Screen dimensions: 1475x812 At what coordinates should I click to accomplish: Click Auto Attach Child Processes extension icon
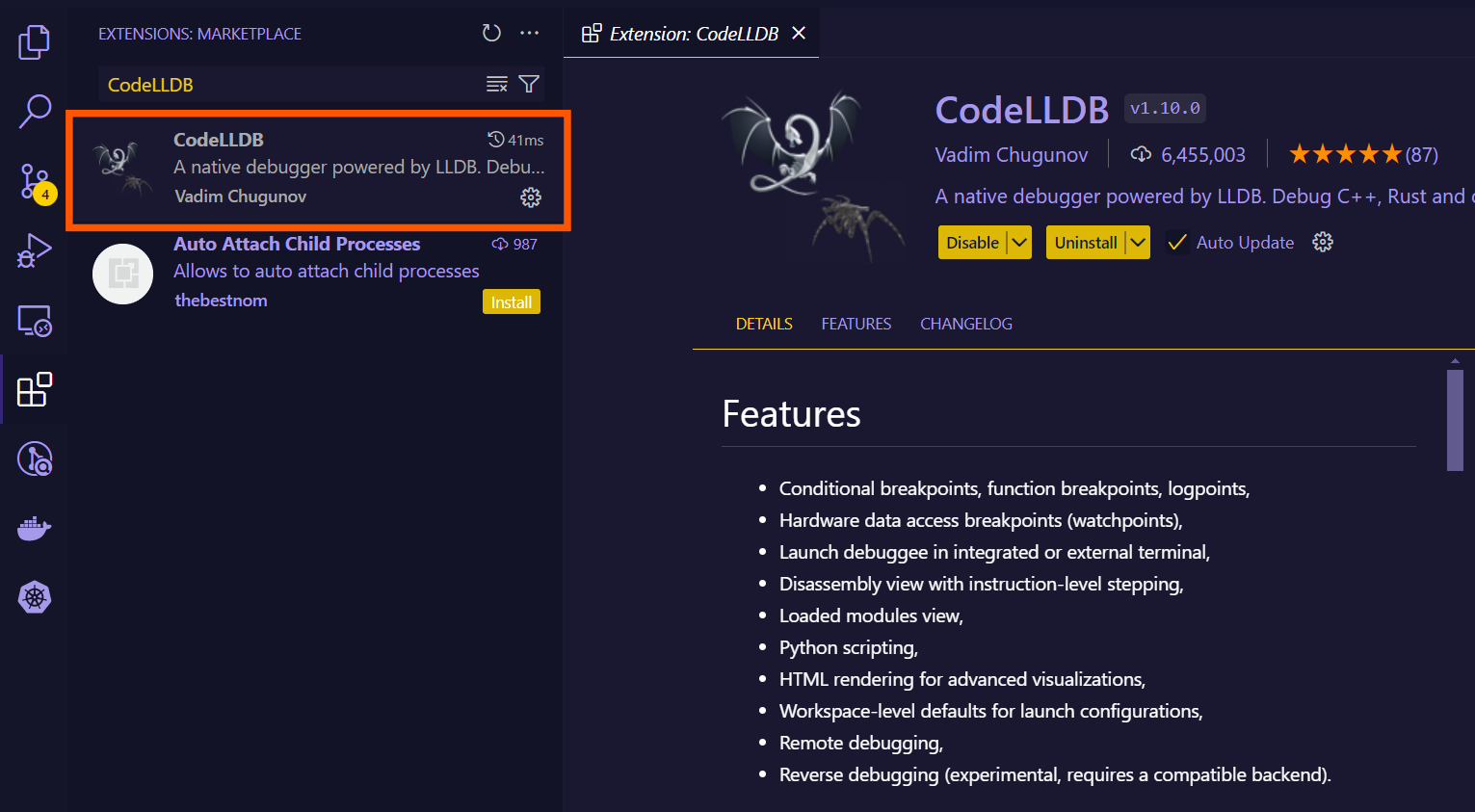click(x=122, y=274)
